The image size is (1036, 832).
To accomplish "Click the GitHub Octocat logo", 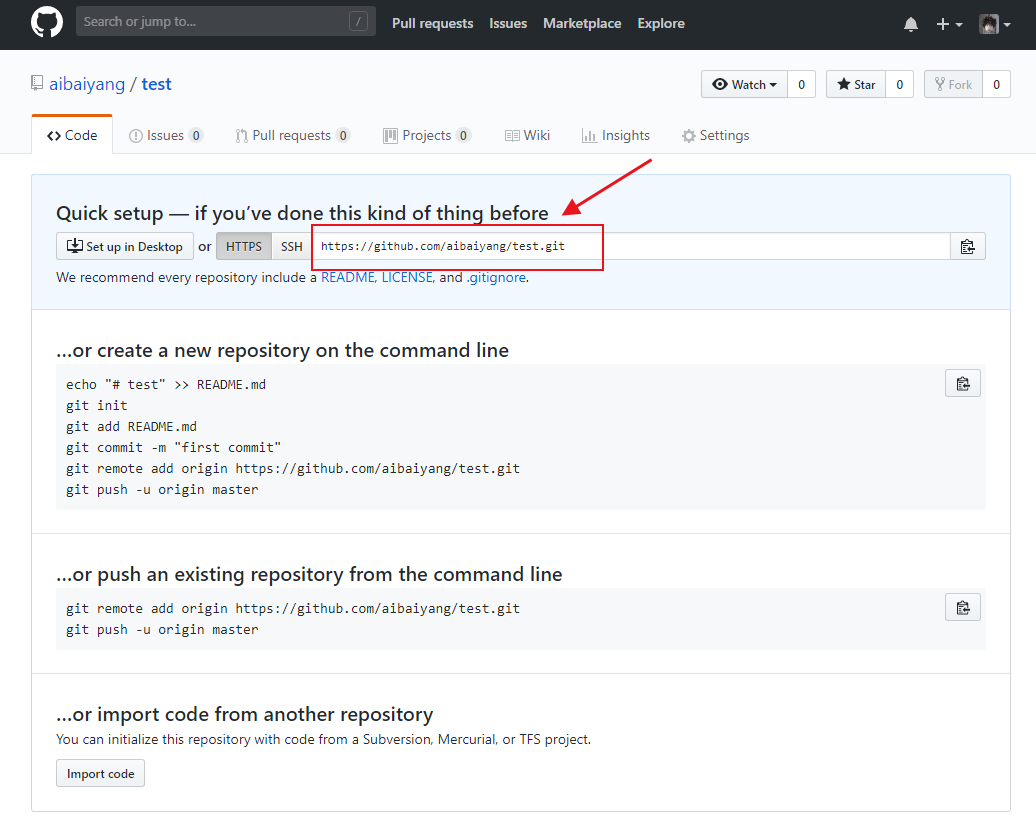I will pyautogui.click(x=47, y=22).
